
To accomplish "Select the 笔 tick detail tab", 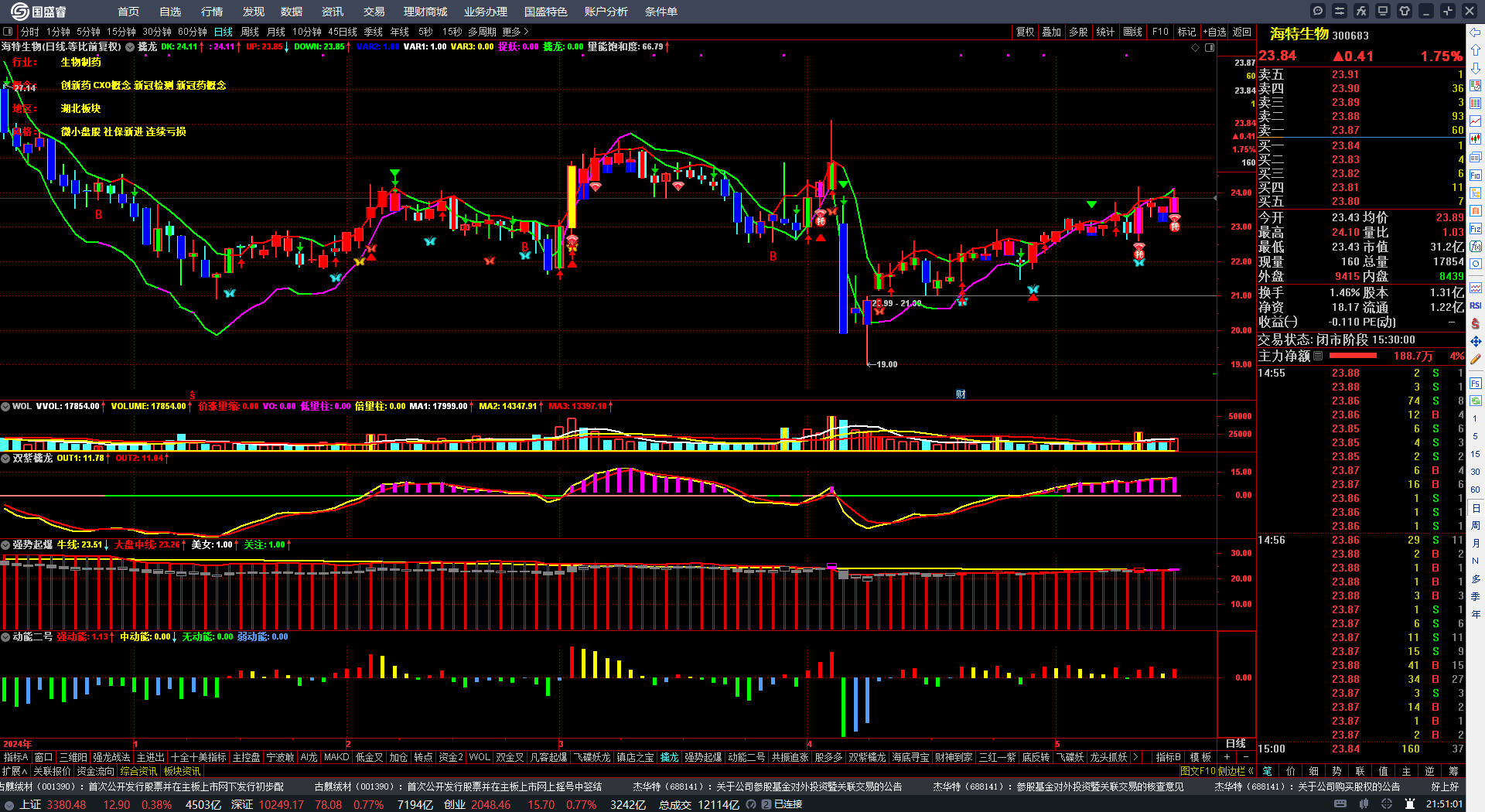I will tap(1267, 771).
